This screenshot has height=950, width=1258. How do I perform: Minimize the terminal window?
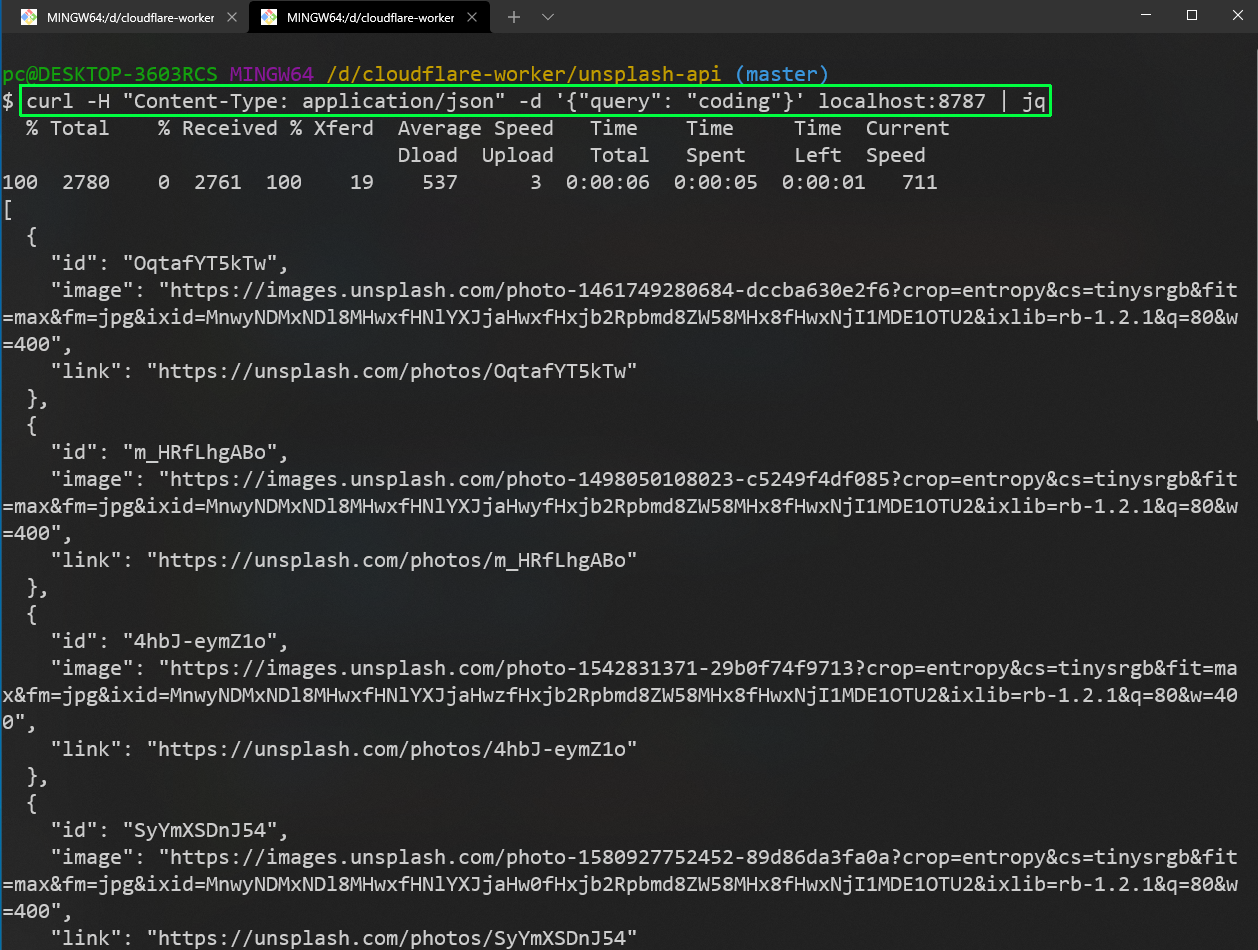1146,15
